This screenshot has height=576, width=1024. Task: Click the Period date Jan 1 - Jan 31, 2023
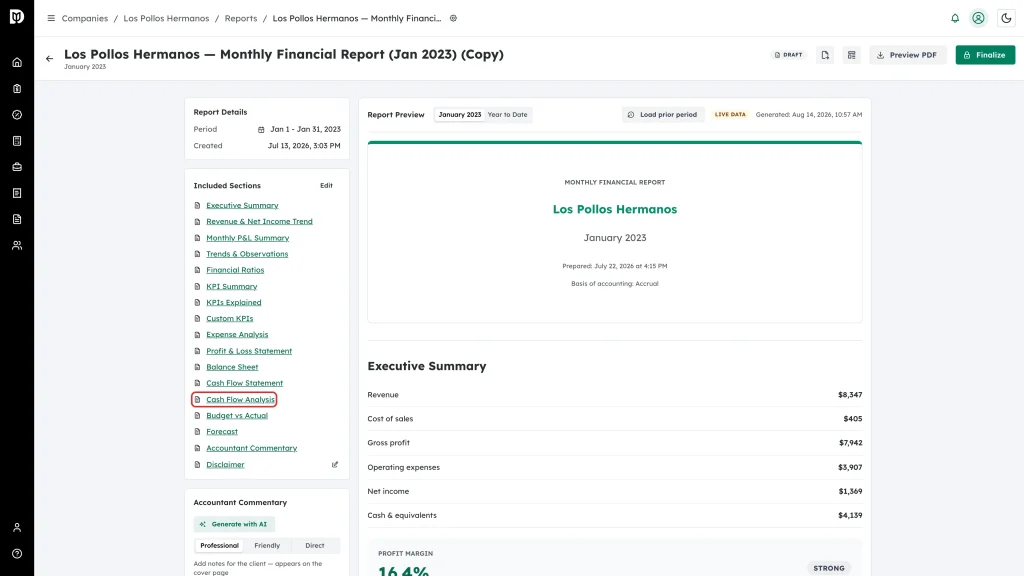pyautogui.click(x=306, y=129)
